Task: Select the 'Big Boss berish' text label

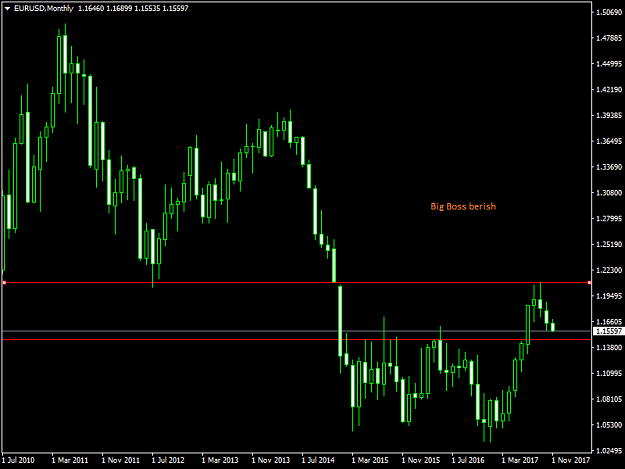Action: pyautogui.click(x=463, y=206)
